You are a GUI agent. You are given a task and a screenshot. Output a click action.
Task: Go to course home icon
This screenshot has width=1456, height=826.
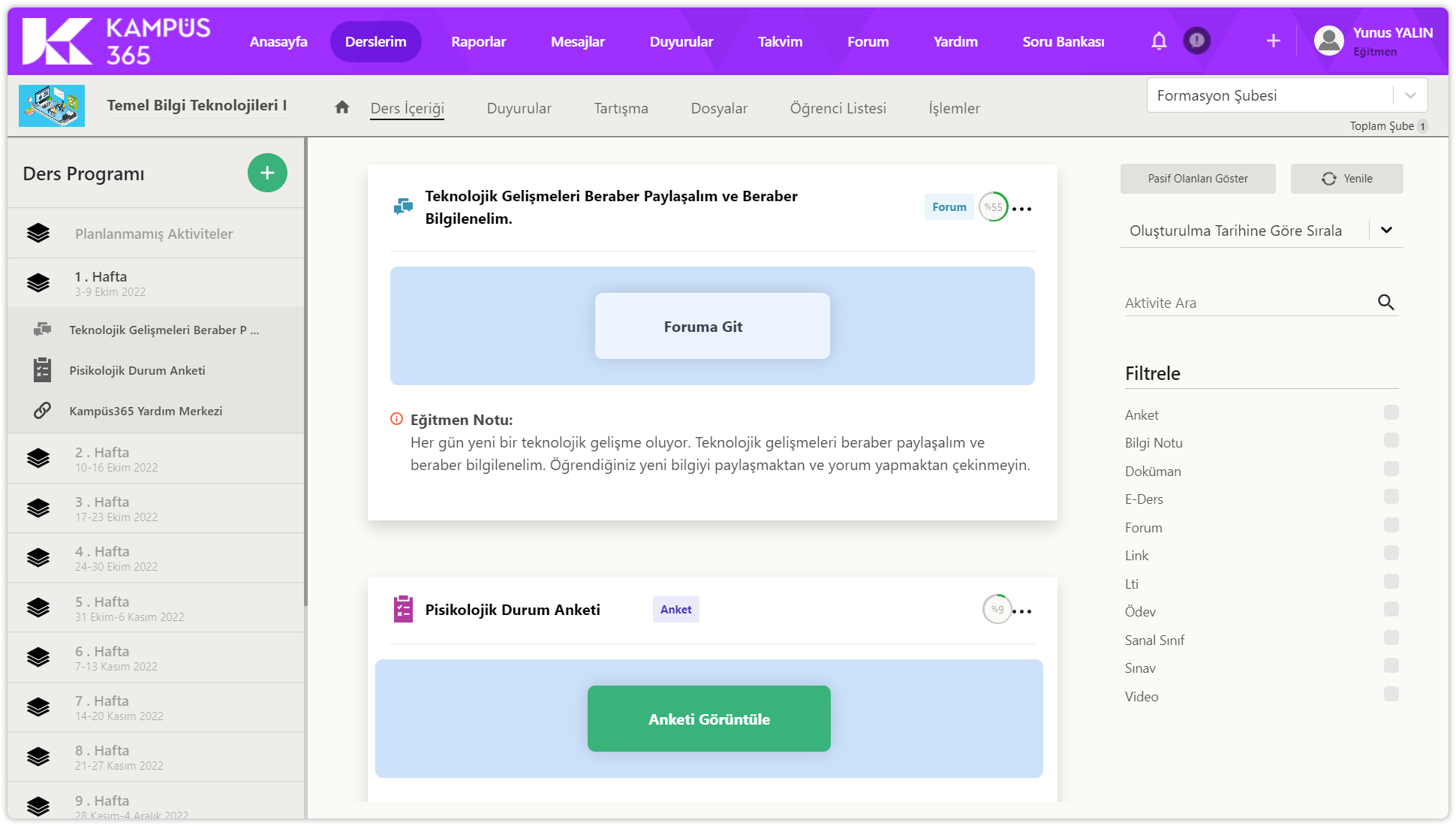342,107
